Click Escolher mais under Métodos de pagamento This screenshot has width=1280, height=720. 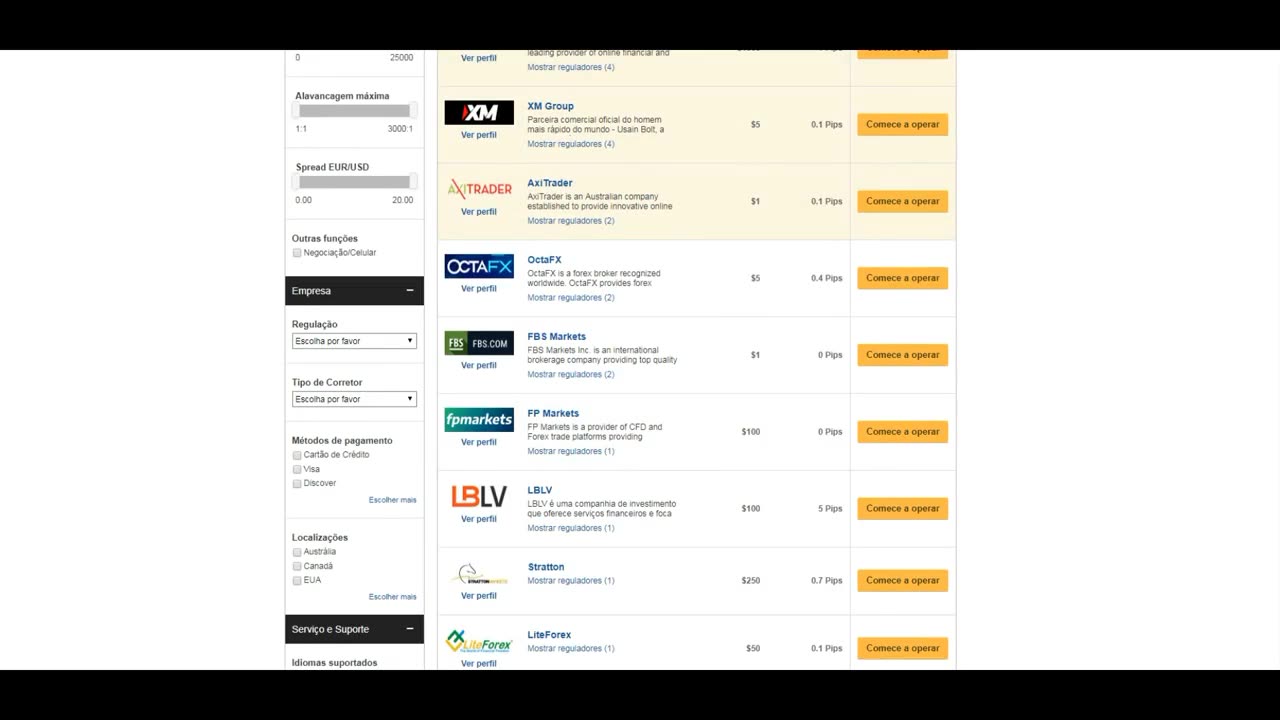coord(392,500)
